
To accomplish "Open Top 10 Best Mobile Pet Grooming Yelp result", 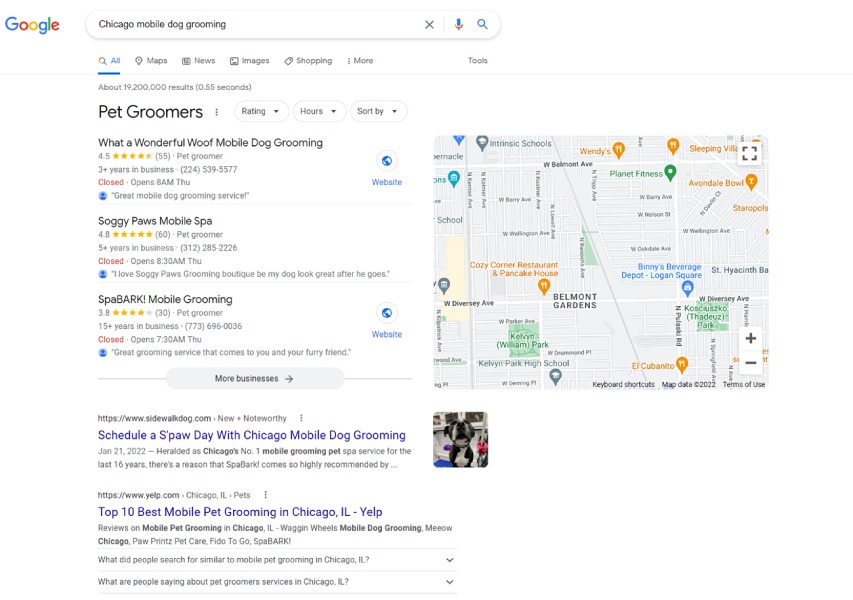I will [x=240, y=512].
